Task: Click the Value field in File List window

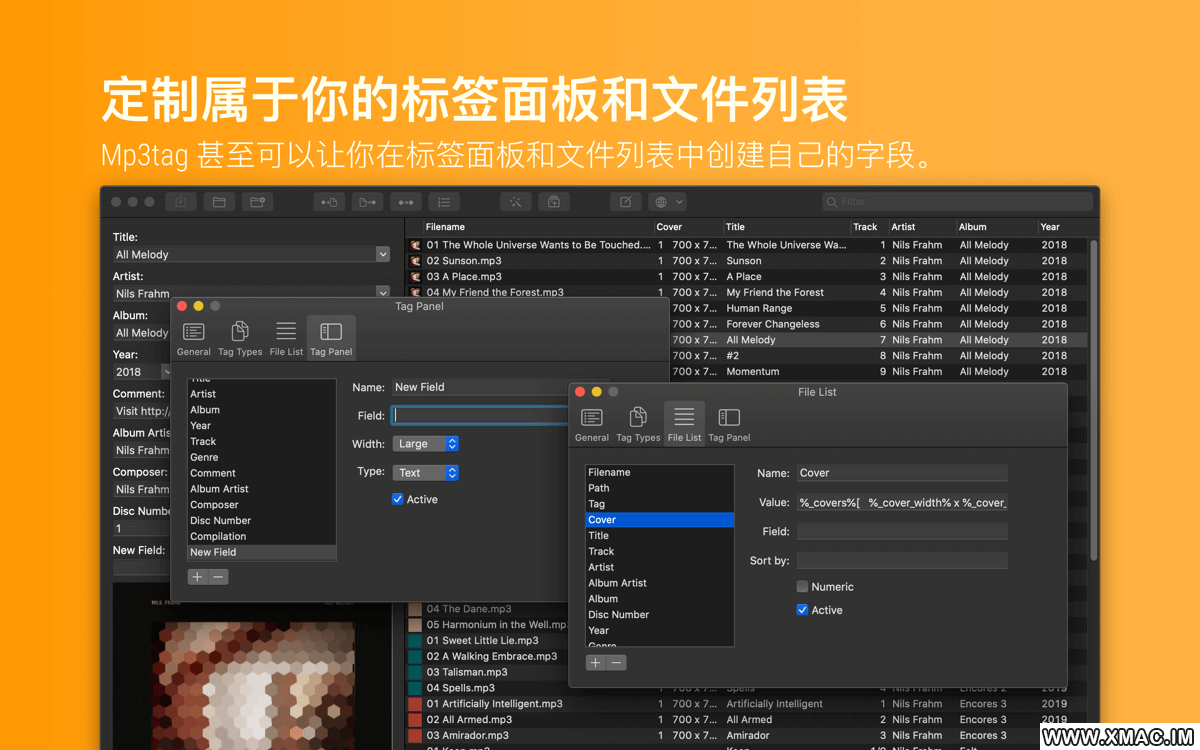Action: point(902,503)
